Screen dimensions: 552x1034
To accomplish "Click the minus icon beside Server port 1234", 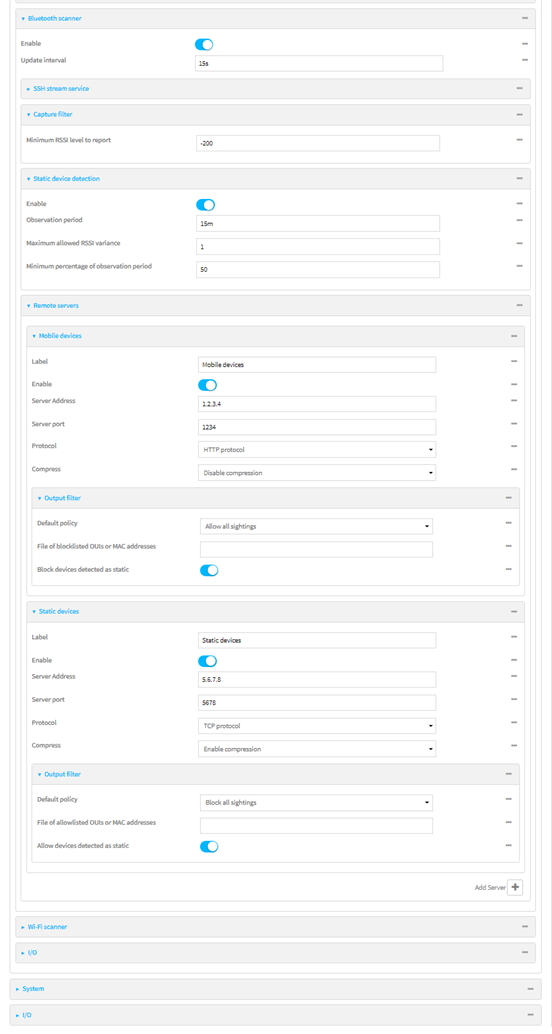I will click(514, 423).
